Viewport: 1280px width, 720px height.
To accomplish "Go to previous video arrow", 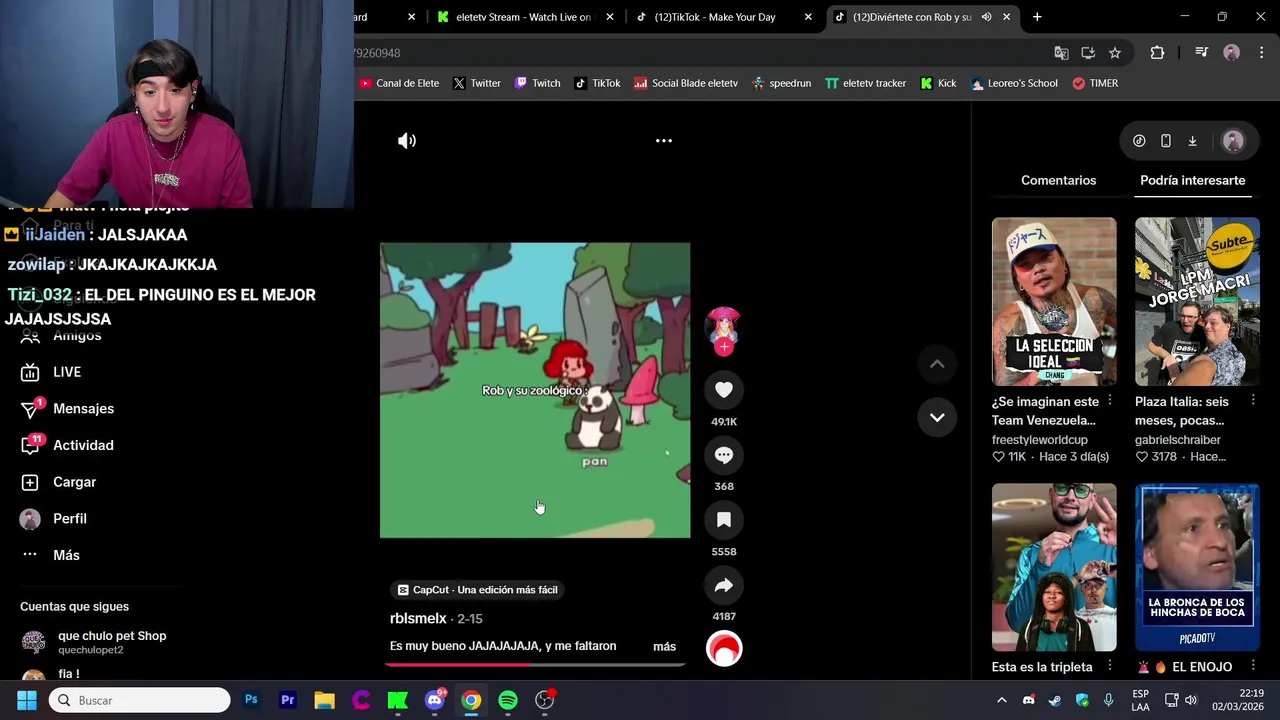I will pos(937,364).
